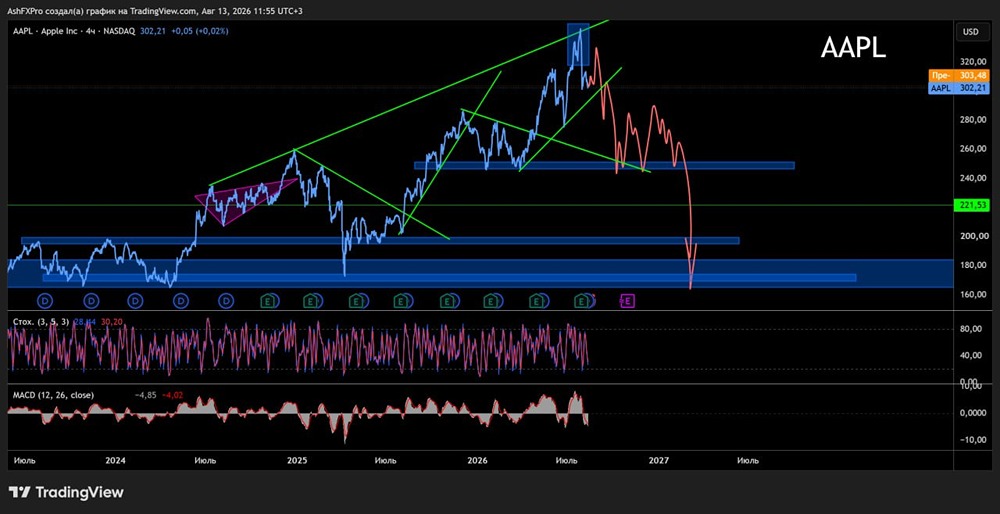Click the 260,00 price scale value
Image resolution: width=1000 pixels, height=514 pixels.
[x=973, y=149]
